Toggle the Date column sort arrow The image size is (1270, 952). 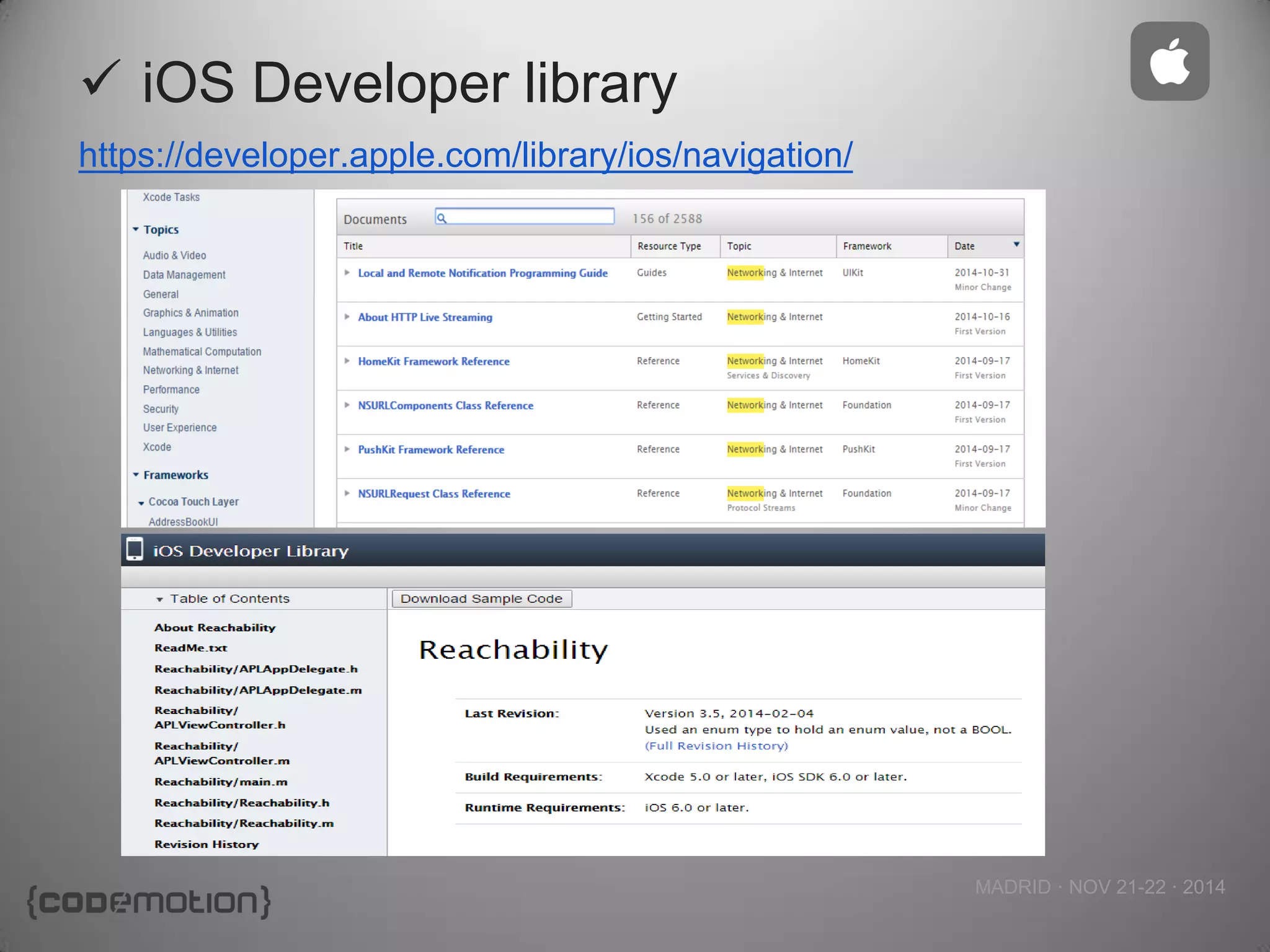tap(1016, 245)
